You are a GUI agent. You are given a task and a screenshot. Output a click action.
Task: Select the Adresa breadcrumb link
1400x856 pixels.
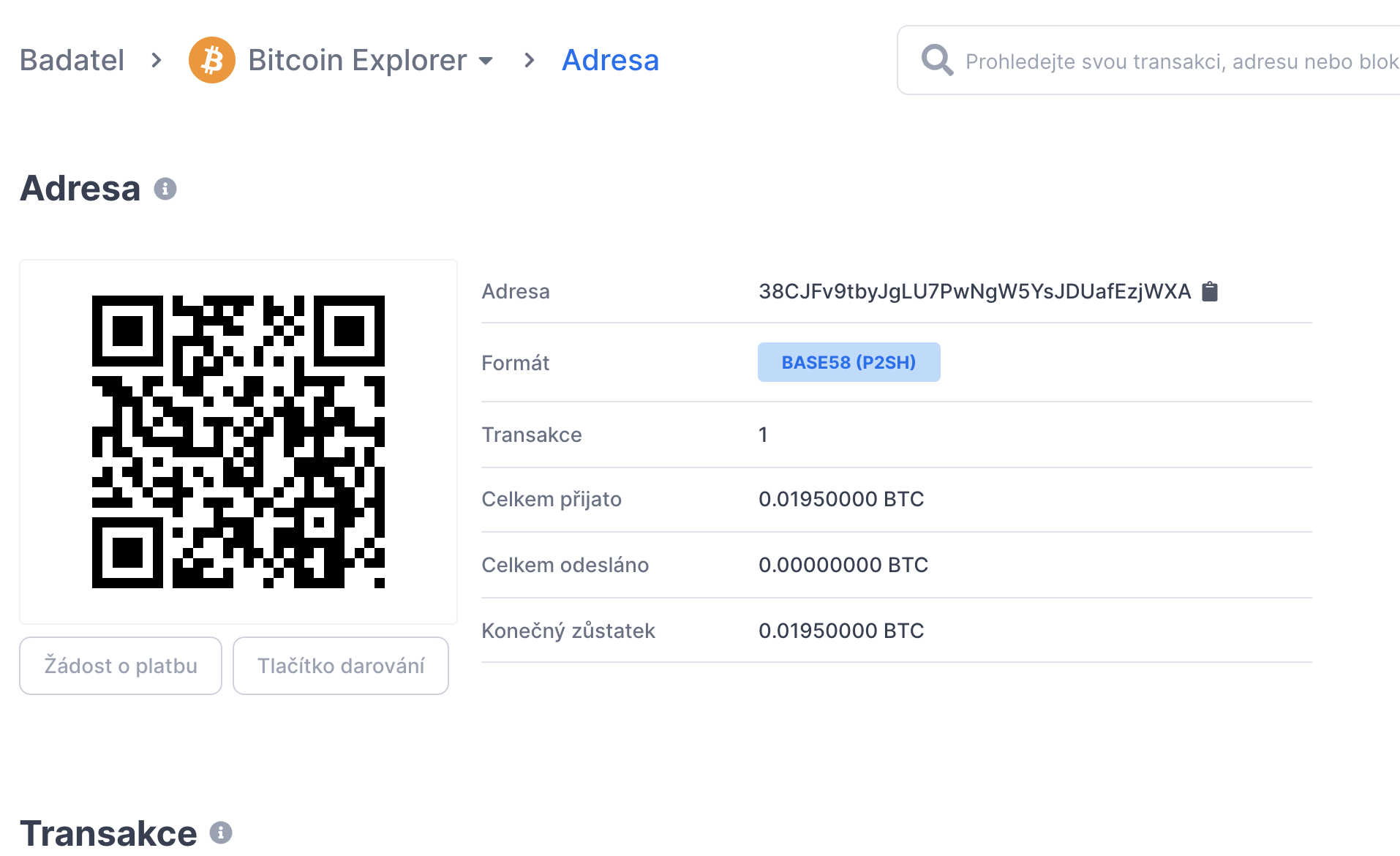coord(610,60)
